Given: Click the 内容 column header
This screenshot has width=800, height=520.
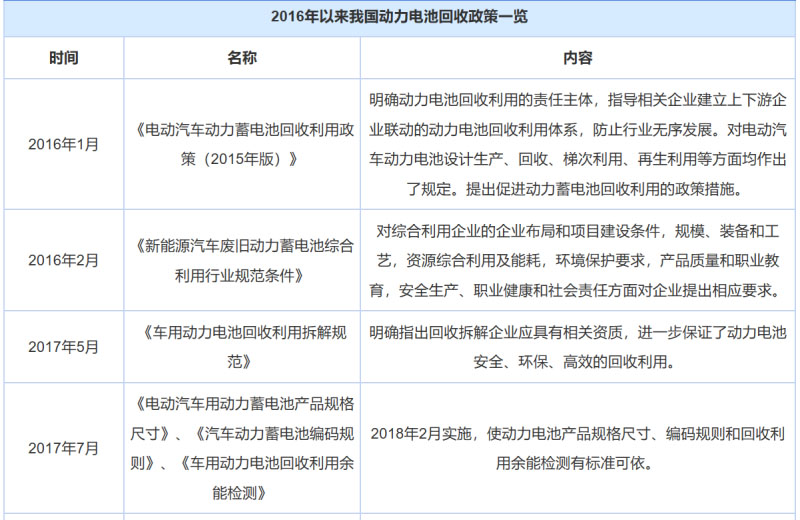Looking at the screenshot, I should pyautogui.click(x=578, y=58).
